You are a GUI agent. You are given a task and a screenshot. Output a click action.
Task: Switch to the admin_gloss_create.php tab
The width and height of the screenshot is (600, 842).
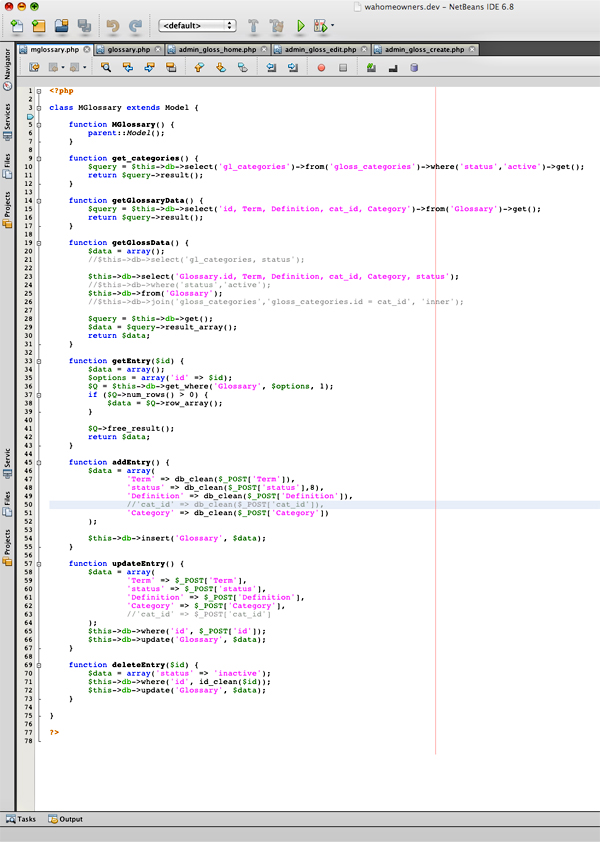424,49
